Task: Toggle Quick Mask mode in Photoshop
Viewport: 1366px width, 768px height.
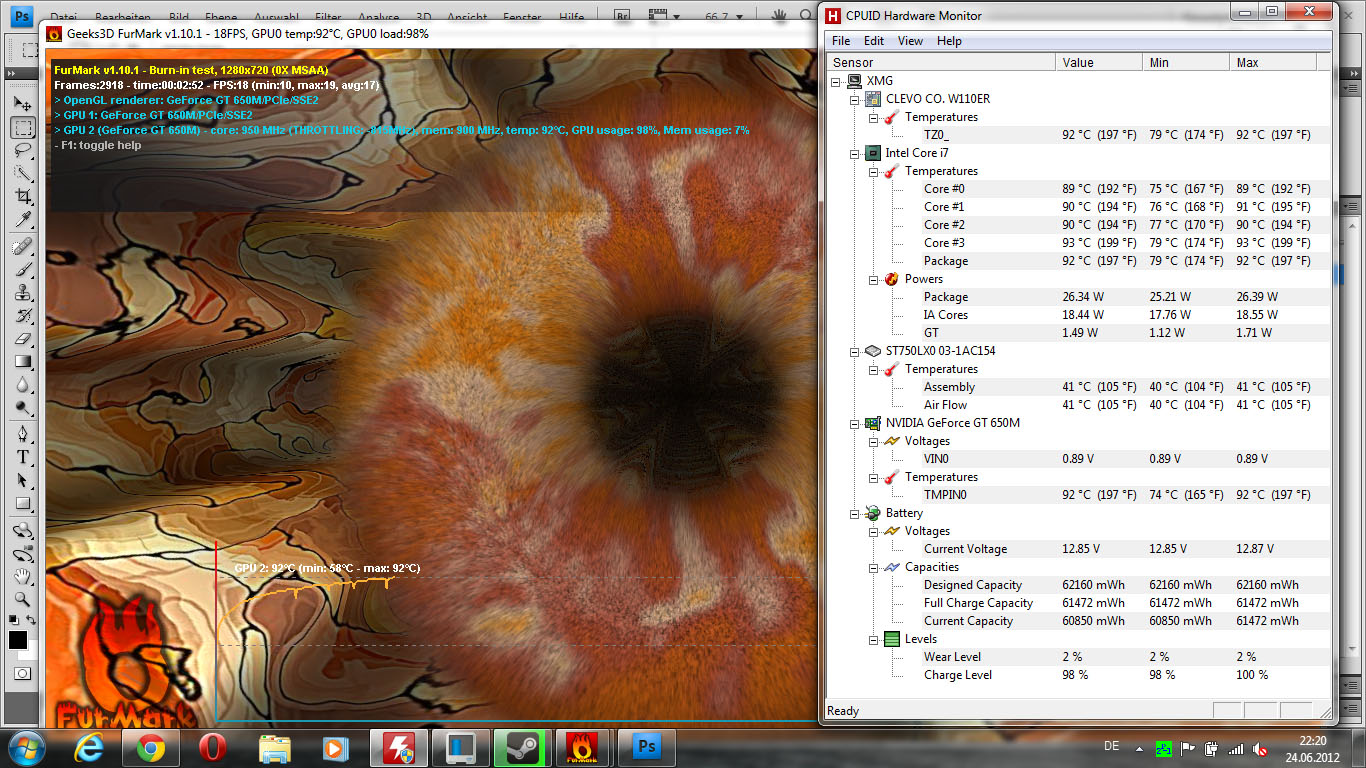Action: [22, 673]
